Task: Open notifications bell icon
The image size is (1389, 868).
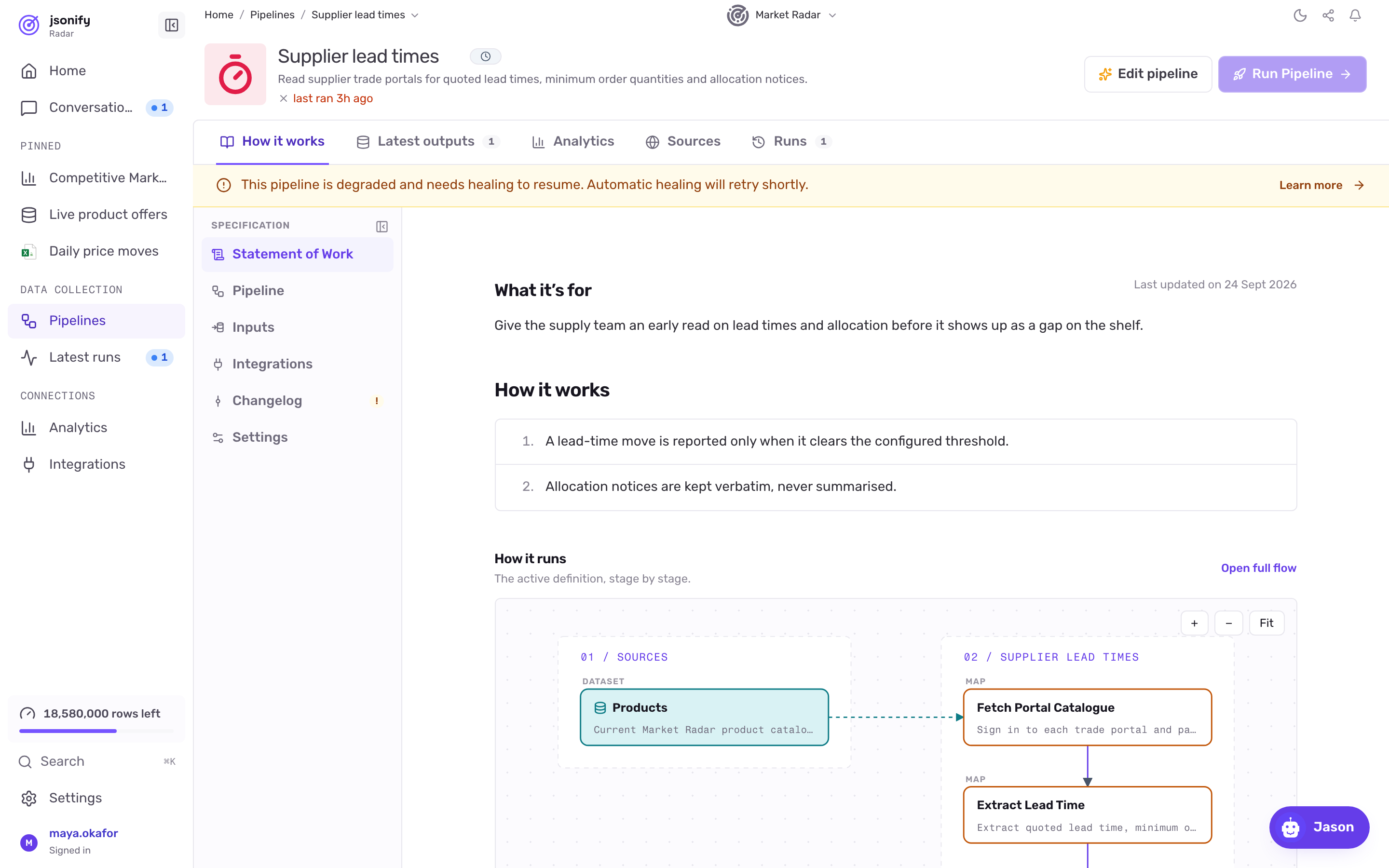Action: click(x=1355, y=15)
